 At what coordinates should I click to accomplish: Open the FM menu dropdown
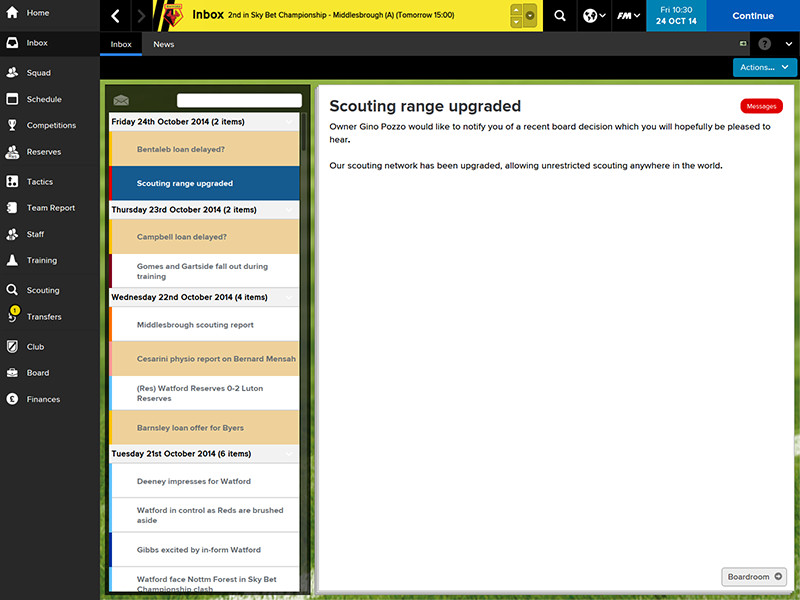tap(628, 16)
